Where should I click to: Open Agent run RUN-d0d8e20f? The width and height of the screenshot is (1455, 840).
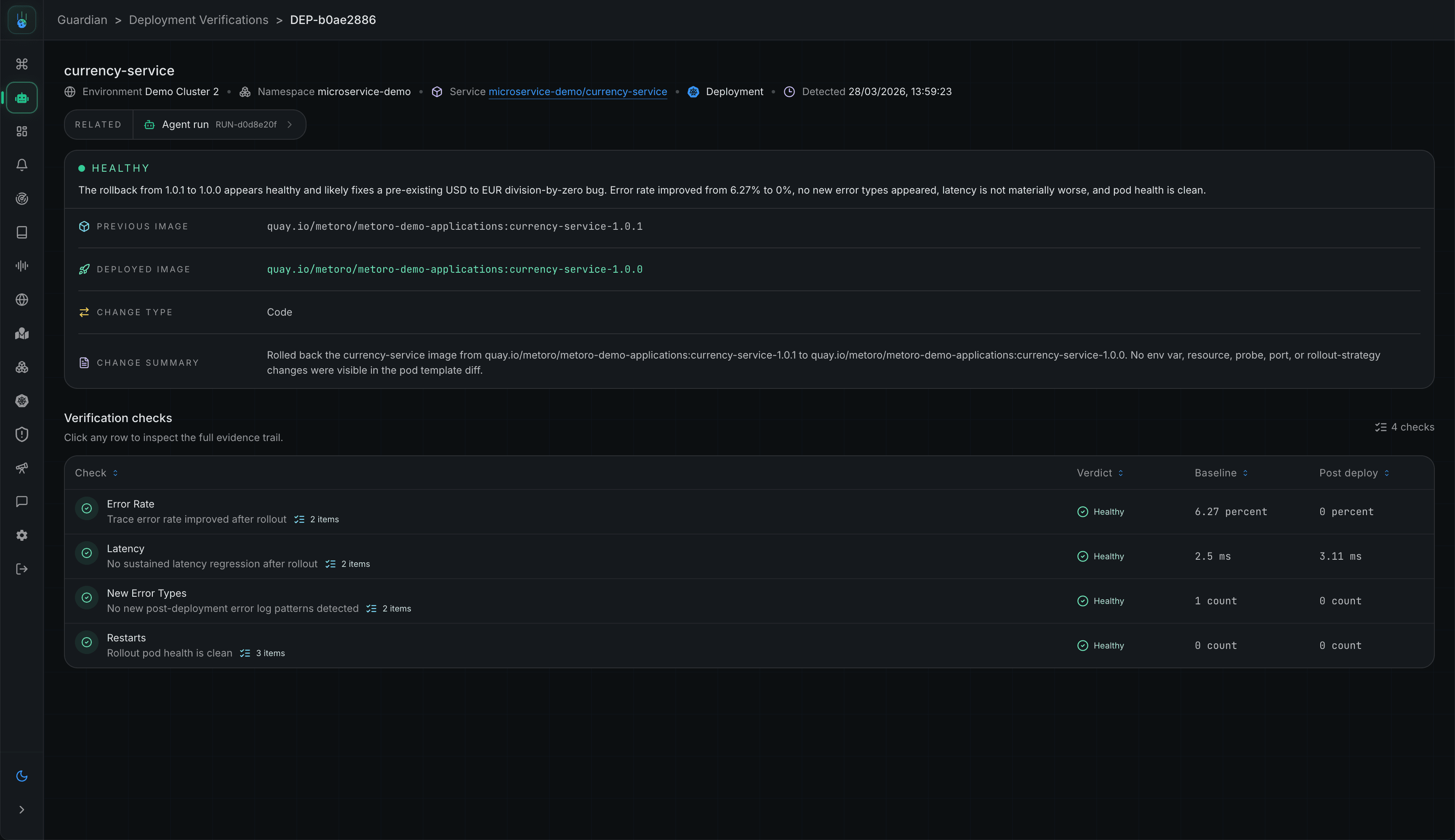219,124
